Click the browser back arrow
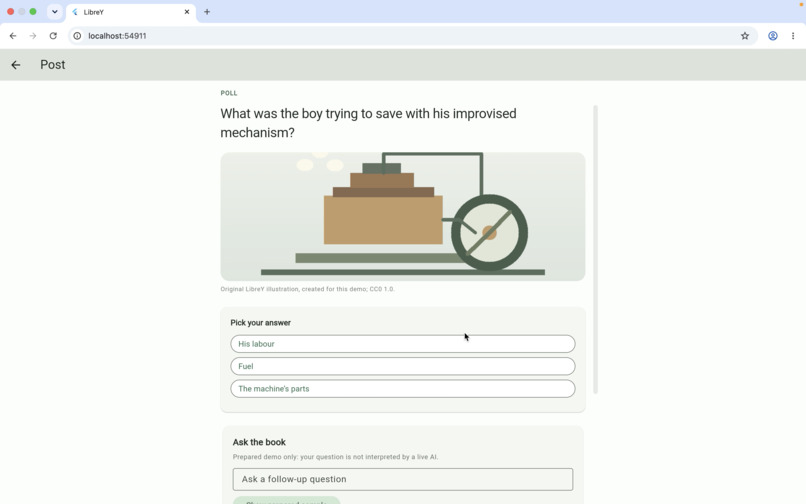 click(13, 36)
